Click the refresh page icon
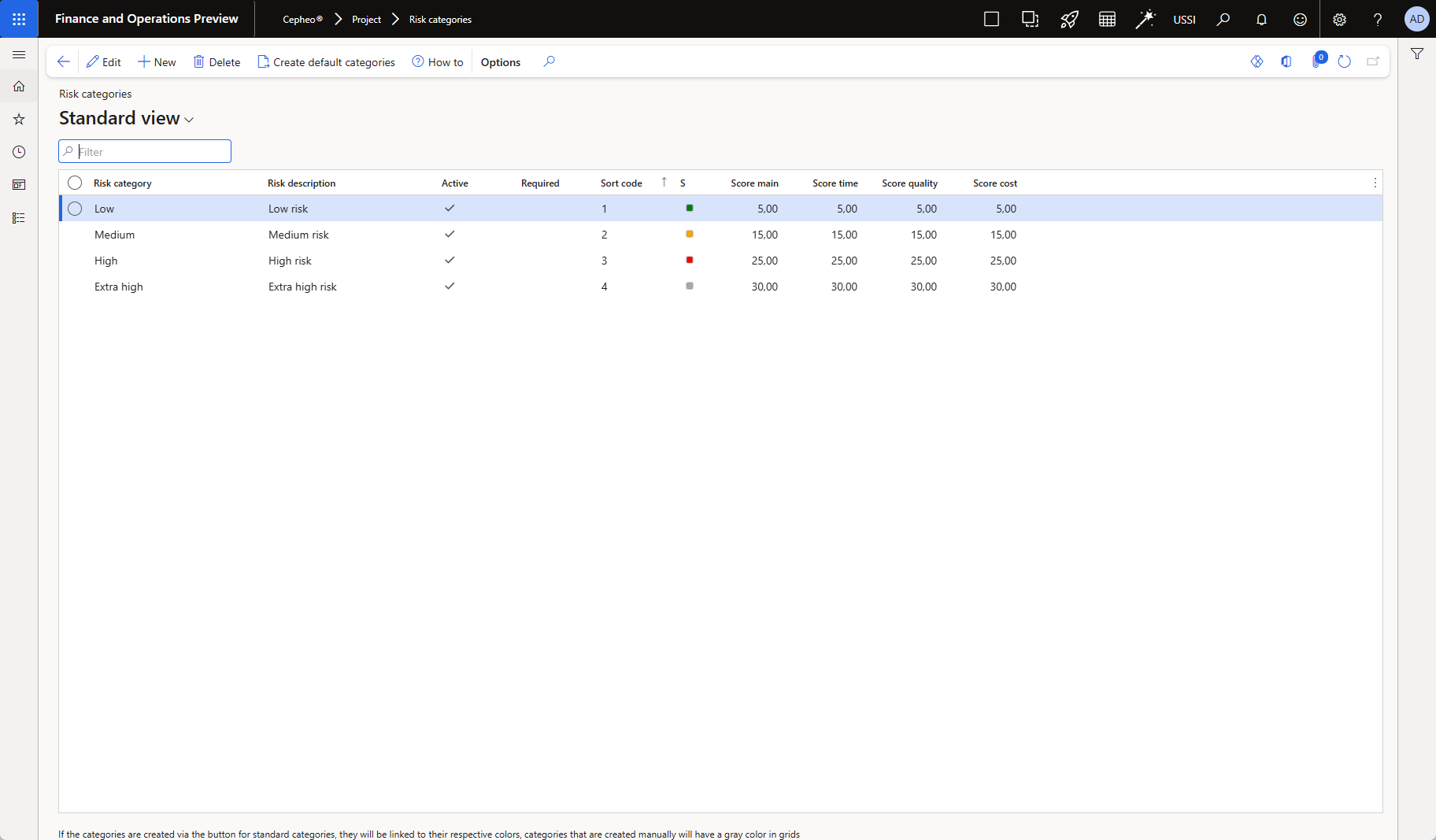 point(1344,61)
